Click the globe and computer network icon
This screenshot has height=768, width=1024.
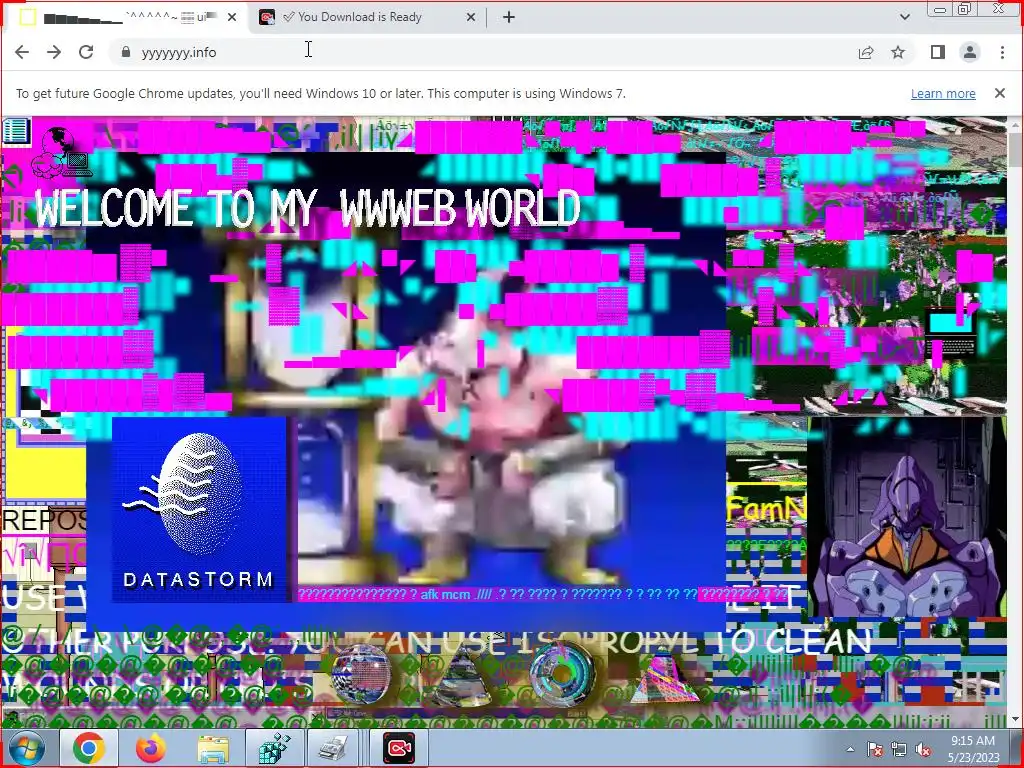pyautogui.click(x=62, y=153)
